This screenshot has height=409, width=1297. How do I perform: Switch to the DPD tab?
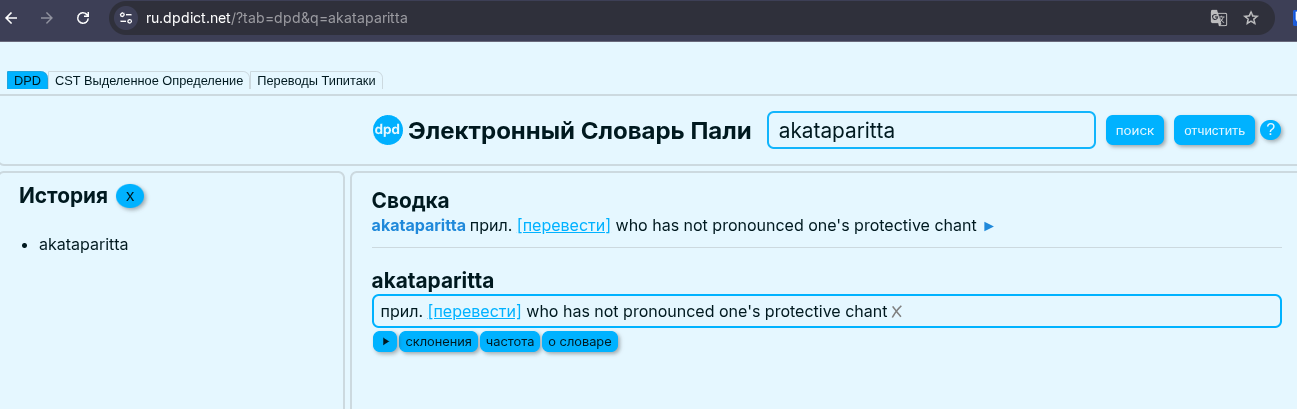(x=27, y=81)
